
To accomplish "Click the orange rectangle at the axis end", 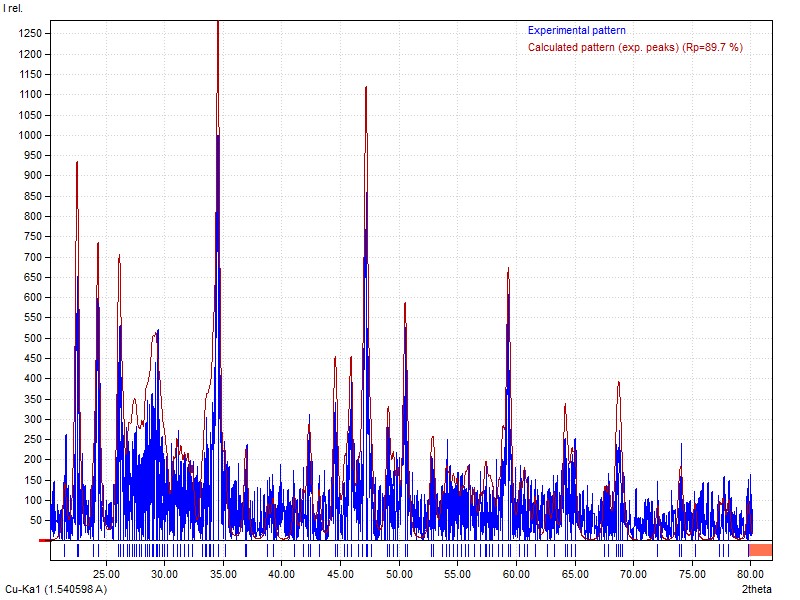I will 760,550.
